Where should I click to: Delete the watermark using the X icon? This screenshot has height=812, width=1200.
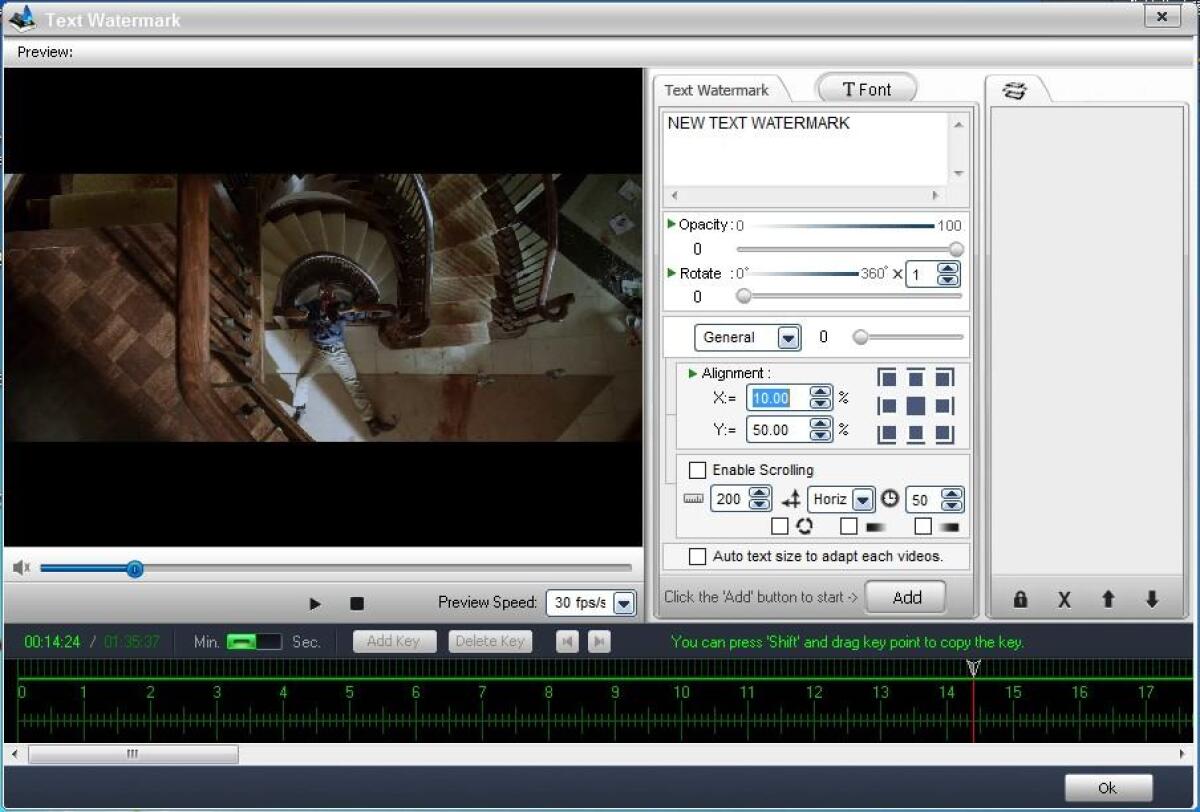(1063, 598)
